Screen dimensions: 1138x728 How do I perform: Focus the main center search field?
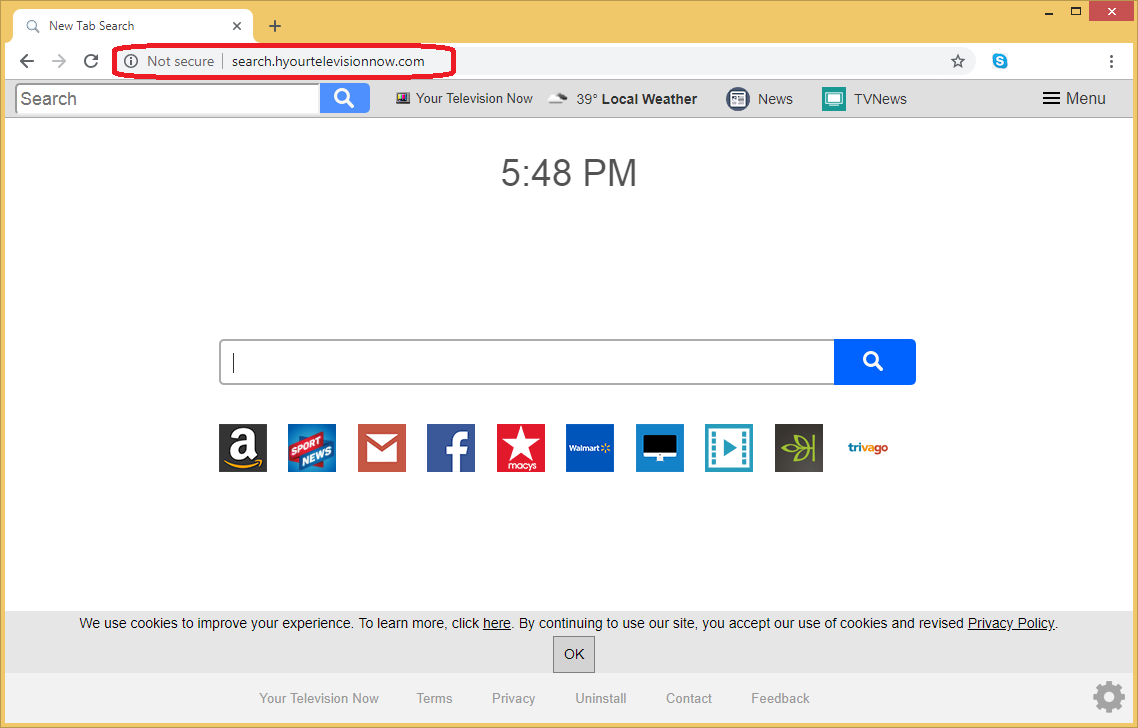click(527, 362)
